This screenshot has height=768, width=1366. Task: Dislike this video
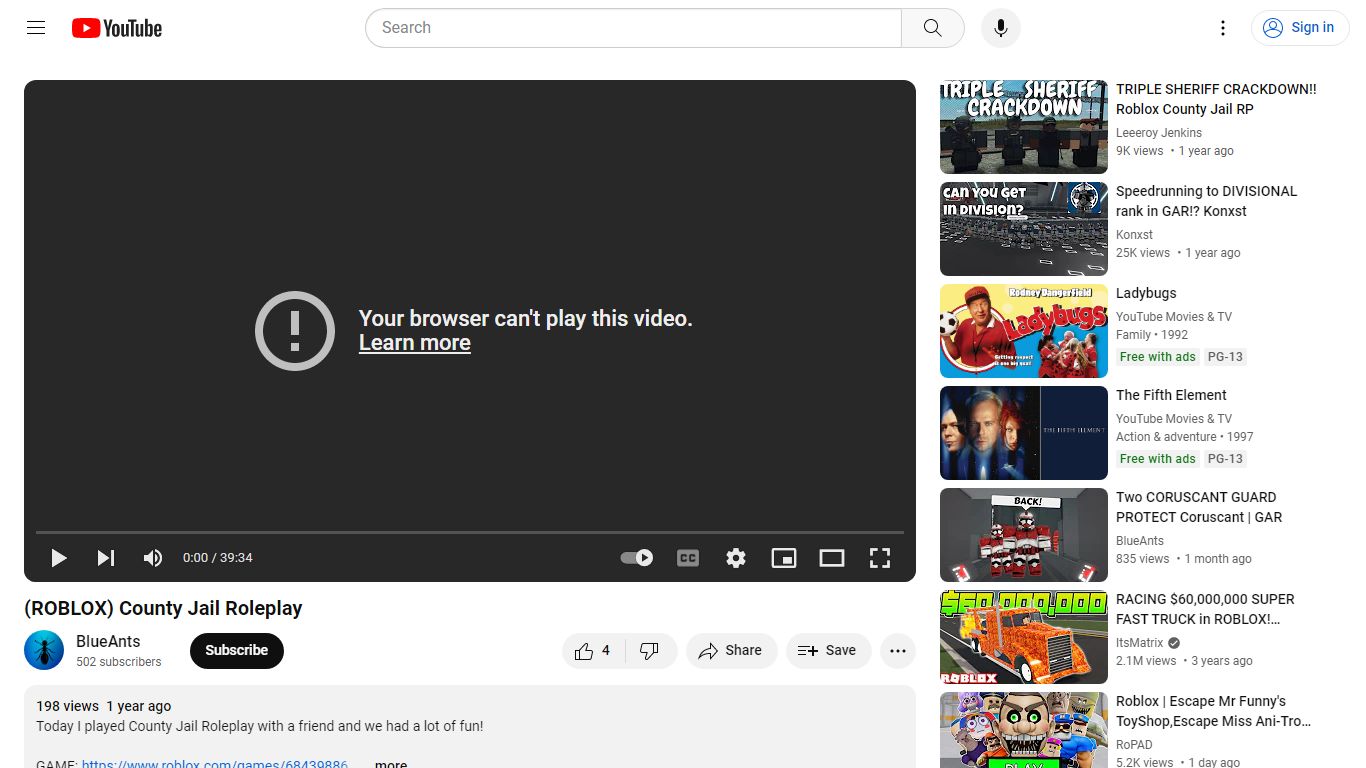click(650, 650)
